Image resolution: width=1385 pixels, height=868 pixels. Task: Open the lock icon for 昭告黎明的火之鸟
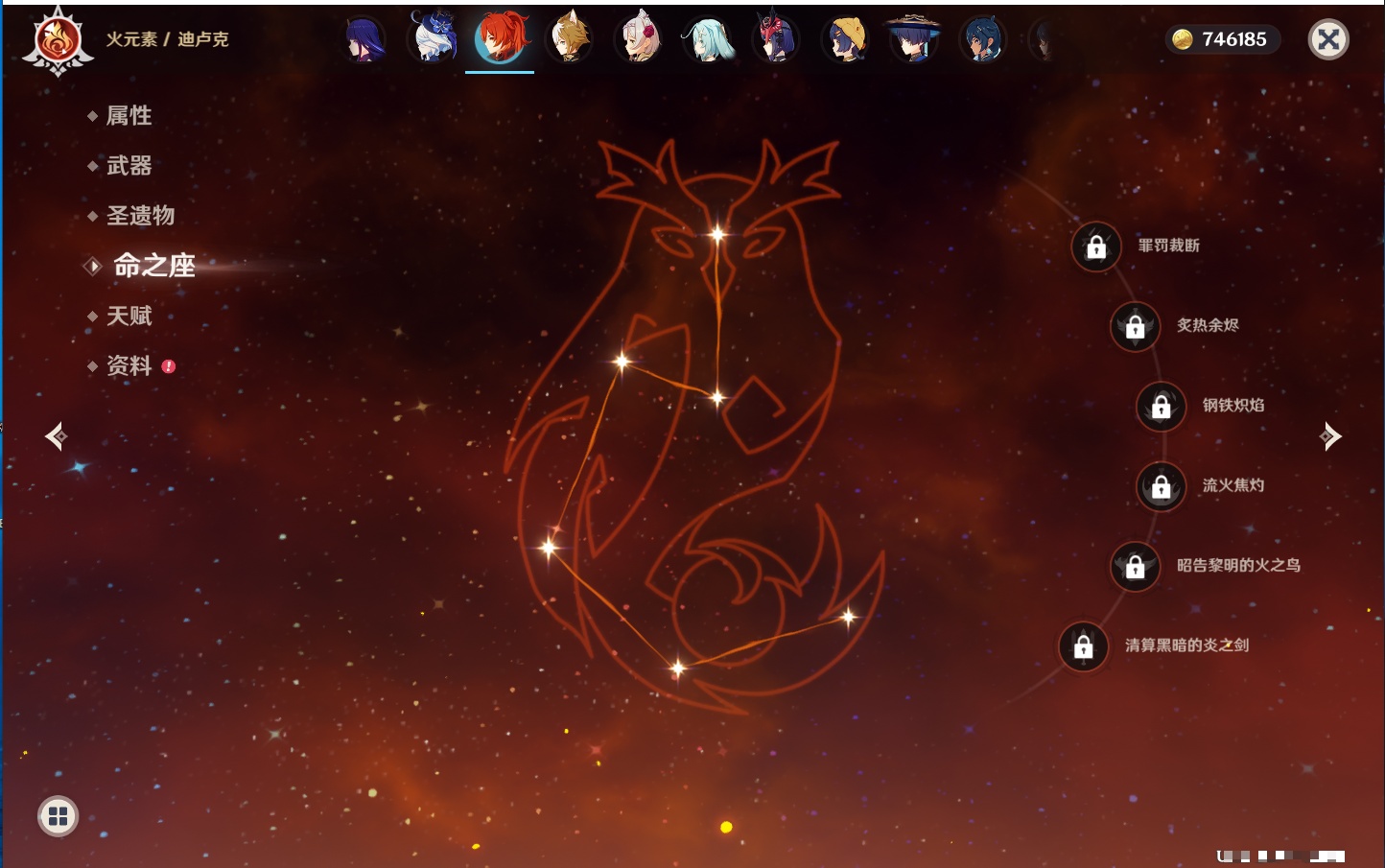click(1136, 566)
